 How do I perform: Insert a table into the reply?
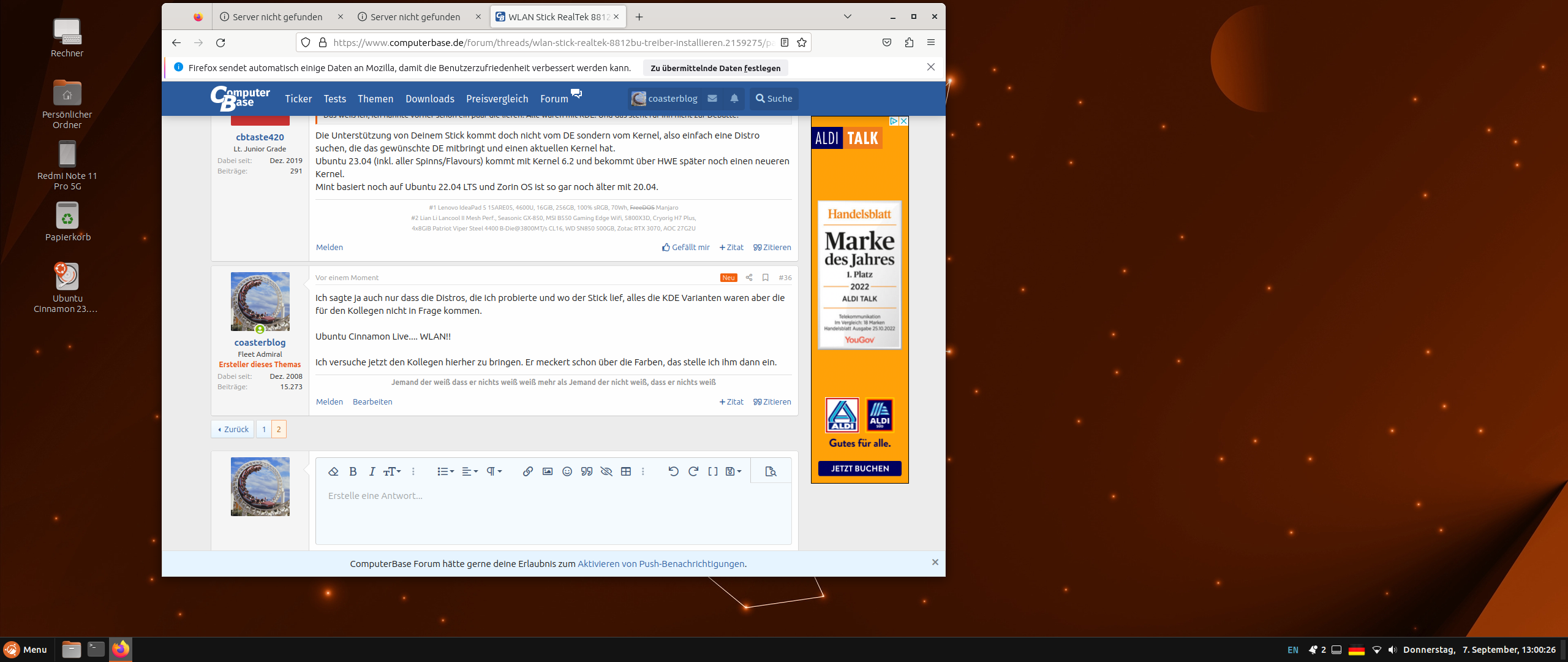(625, 471)
